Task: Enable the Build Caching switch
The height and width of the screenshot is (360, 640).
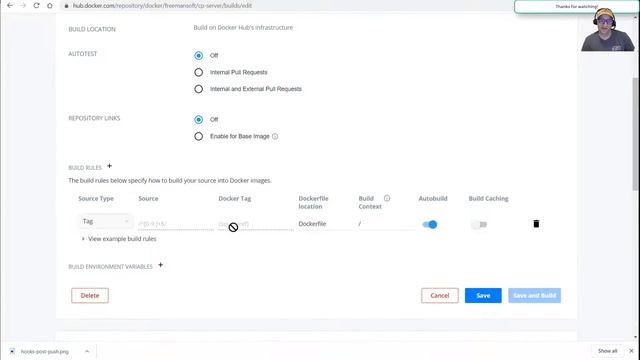Action: [x=479, y=224]
